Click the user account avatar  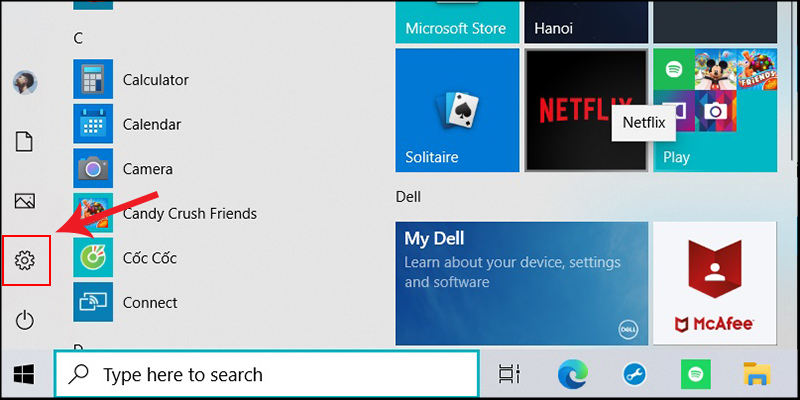tap(25, 82)
